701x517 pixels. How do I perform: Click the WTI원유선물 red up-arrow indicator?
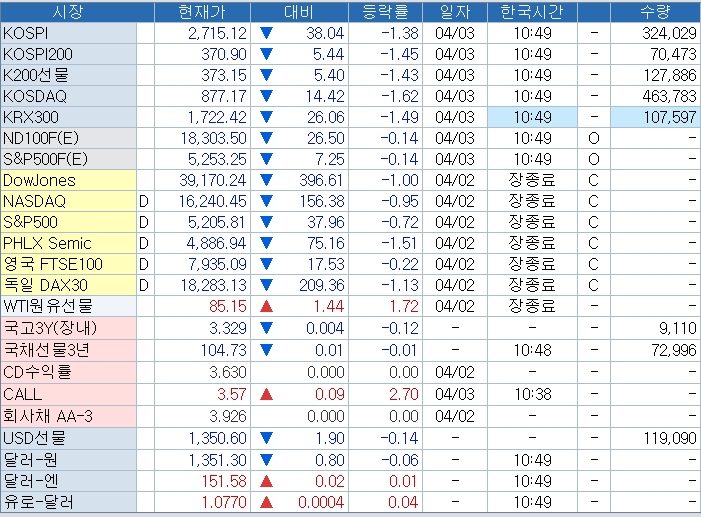tap(266, 306)
